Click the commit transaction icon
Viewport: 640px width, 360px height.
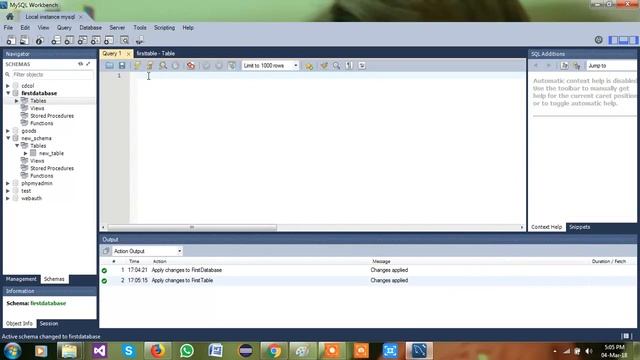pyautogui.click(x=206, y=65)
